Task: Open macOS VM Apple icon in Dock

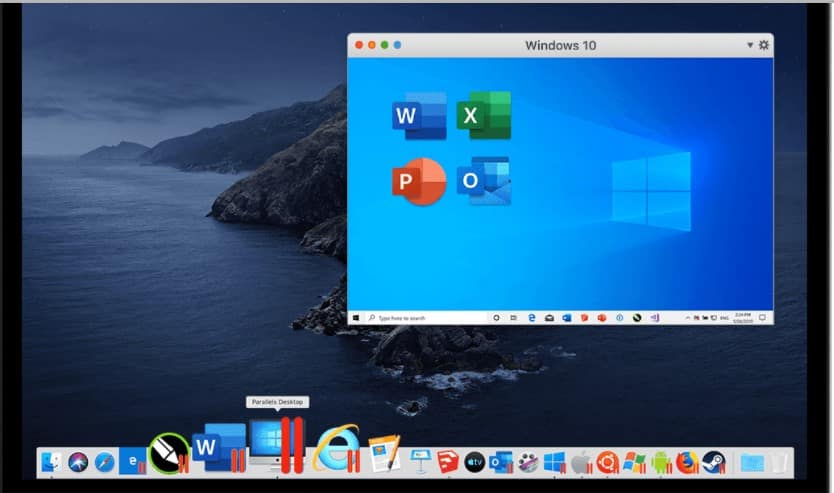Action: coord(581,462)
